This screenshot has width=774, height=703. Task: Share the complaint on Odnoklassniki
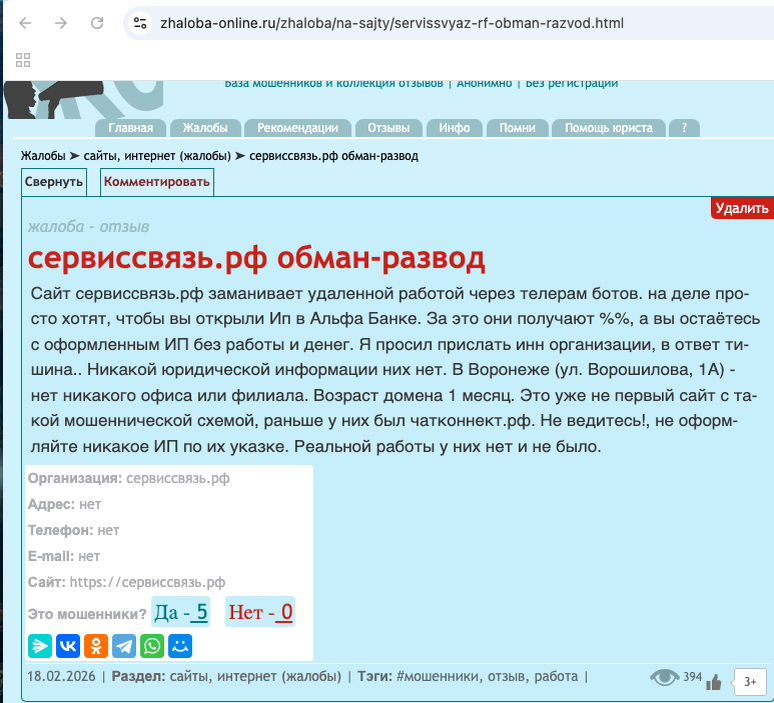point(96,646)
